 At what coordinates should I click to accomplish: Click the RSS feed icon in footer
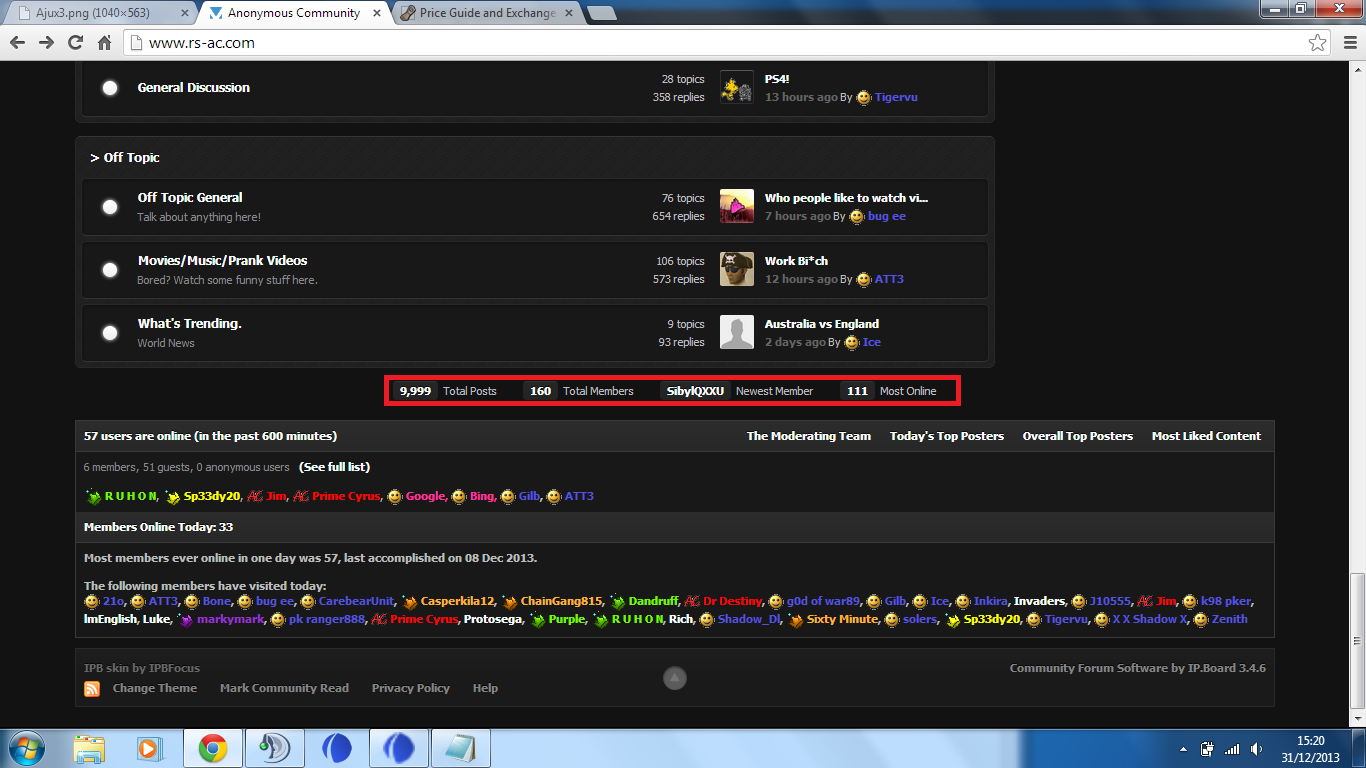click(92, 689)
